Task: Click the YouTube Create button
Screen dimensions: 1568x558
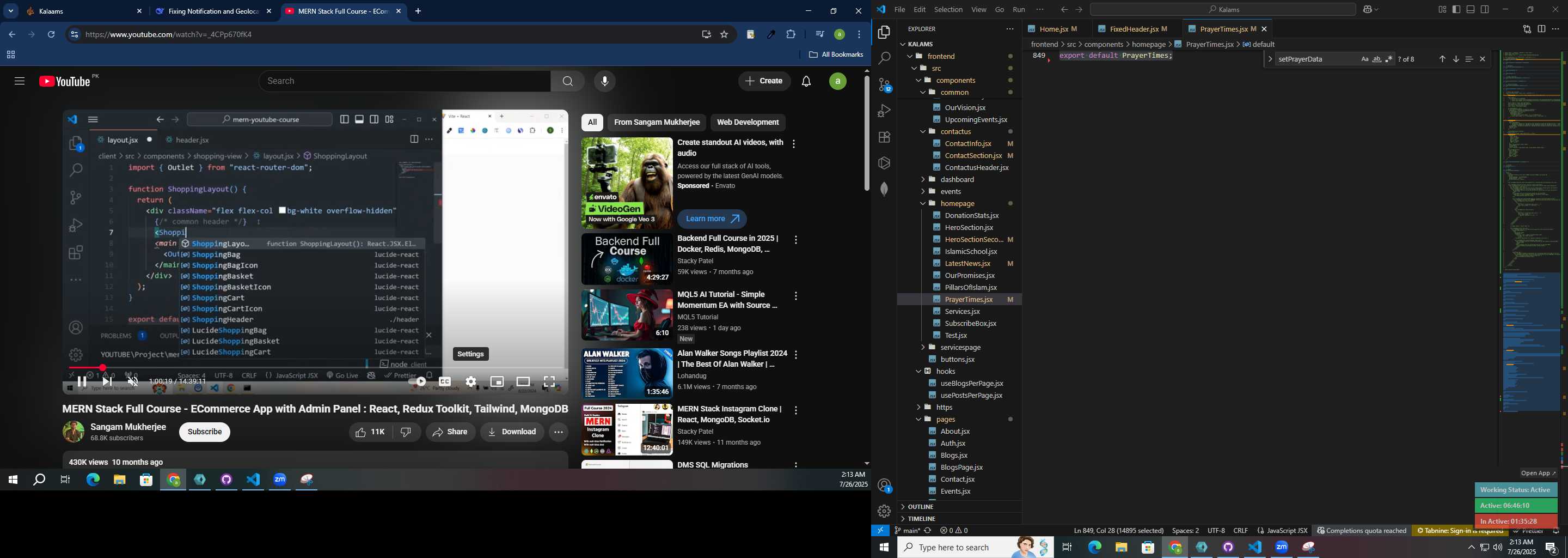Action: pyautogui.click(x=764, y=82)
